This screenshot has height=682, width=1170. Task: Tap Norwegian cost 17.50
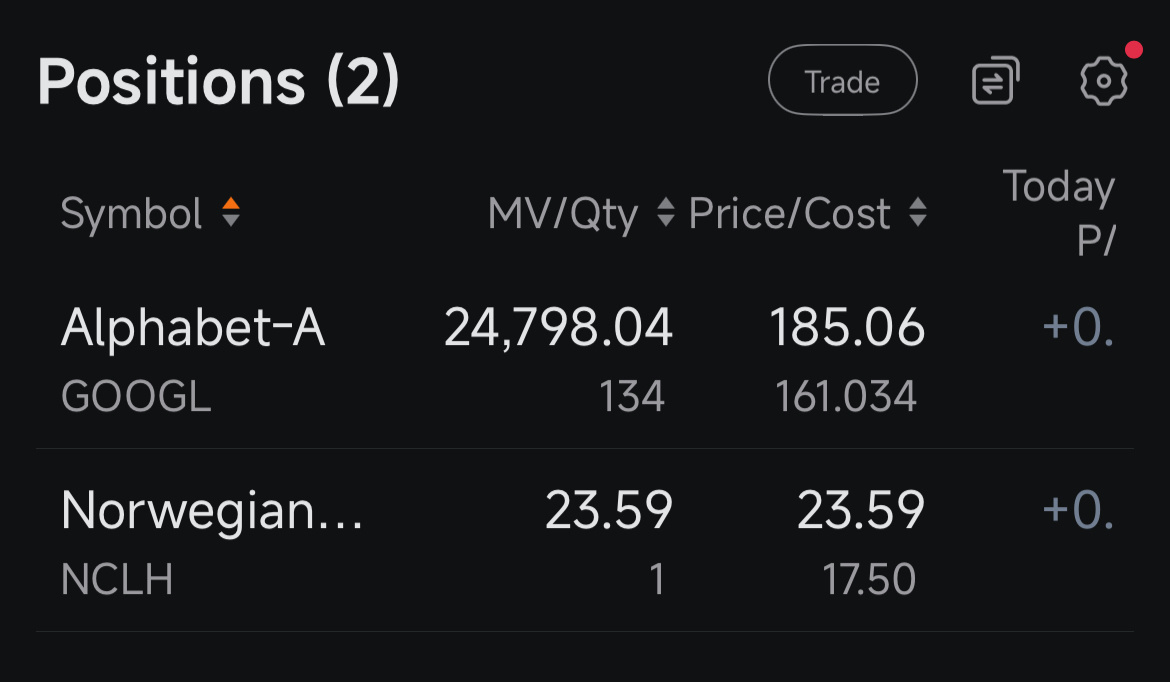(870, 580)
